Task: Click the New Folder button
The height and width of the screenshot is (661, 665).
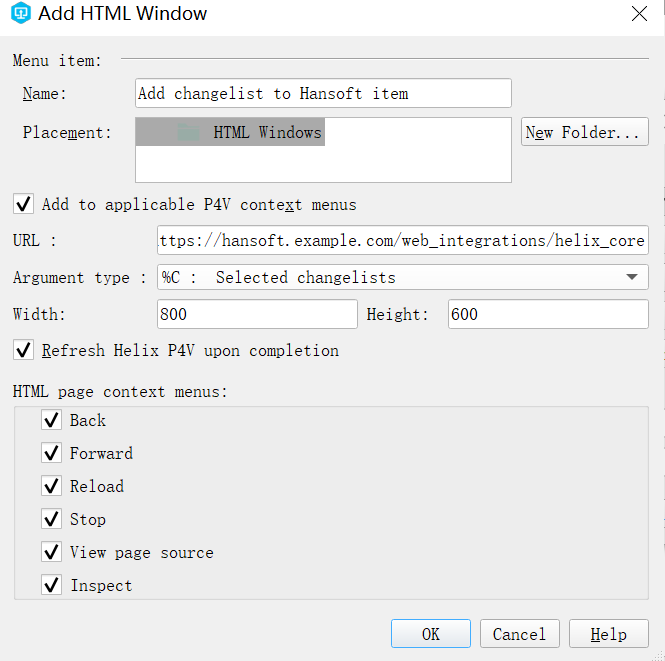Action: point(585,132)
